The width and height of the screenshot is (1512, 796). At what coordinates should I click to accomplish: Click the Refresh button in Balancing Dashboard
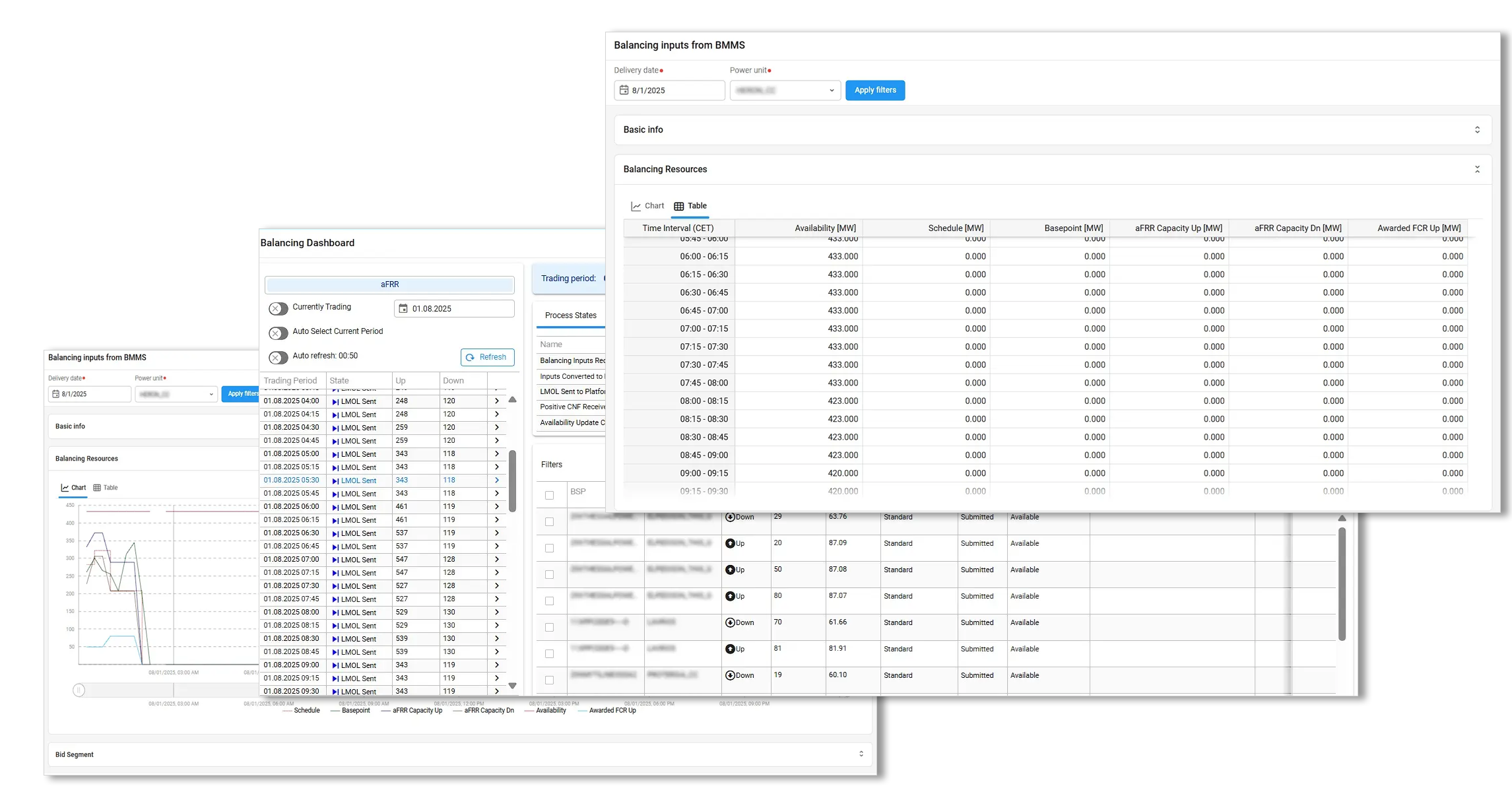(x=487, y=357)
